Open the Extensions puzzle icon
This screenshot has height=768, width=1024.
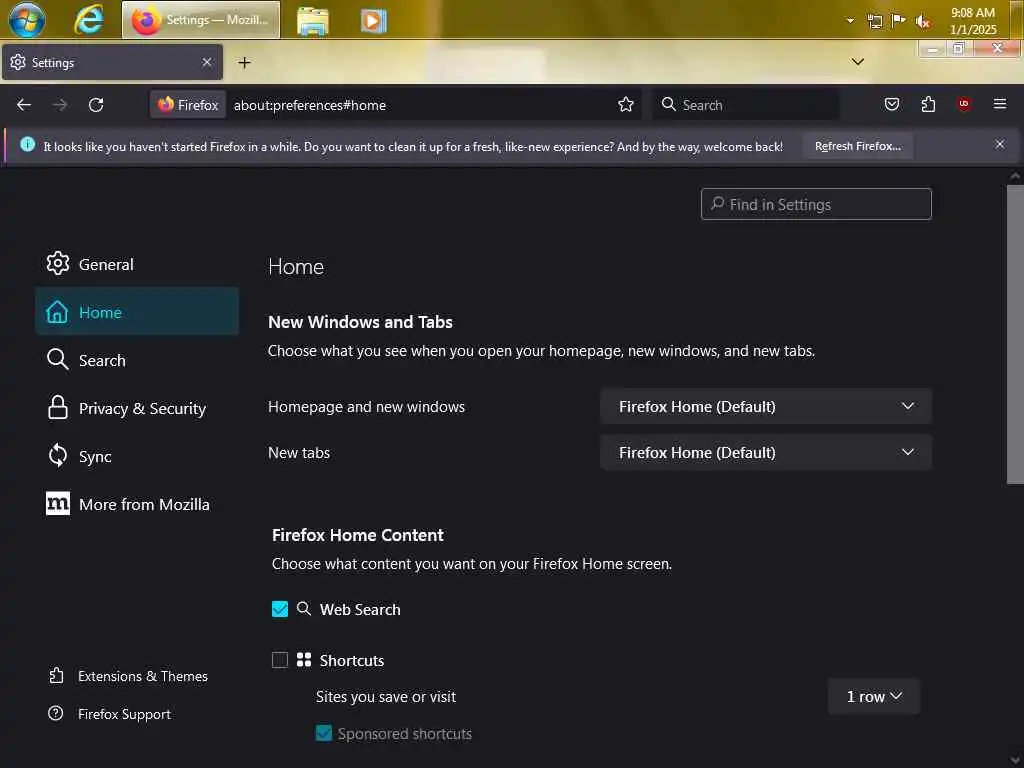(x=928, y=104)
